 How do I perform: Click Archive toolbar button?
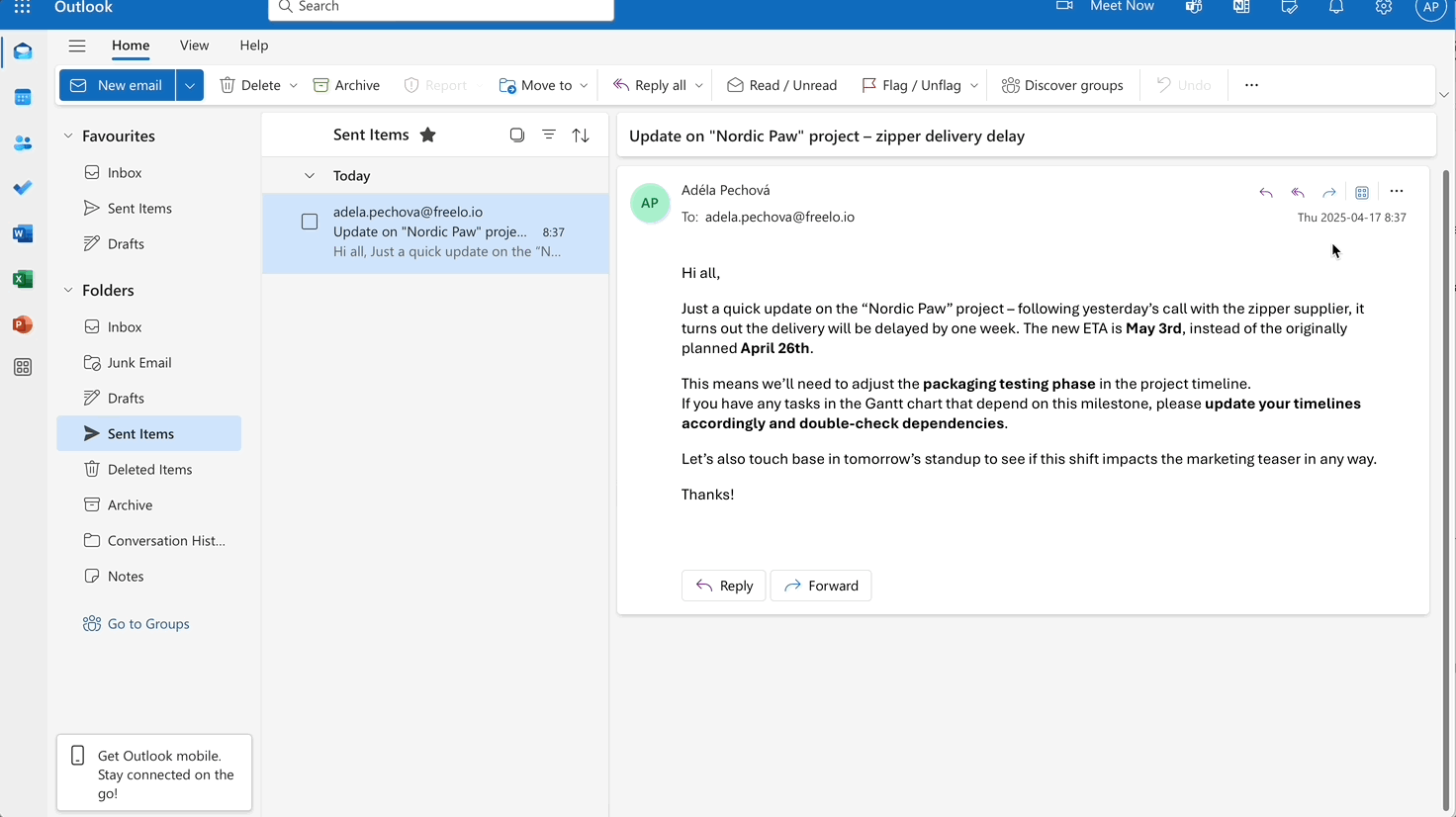[x=346, y=85]
